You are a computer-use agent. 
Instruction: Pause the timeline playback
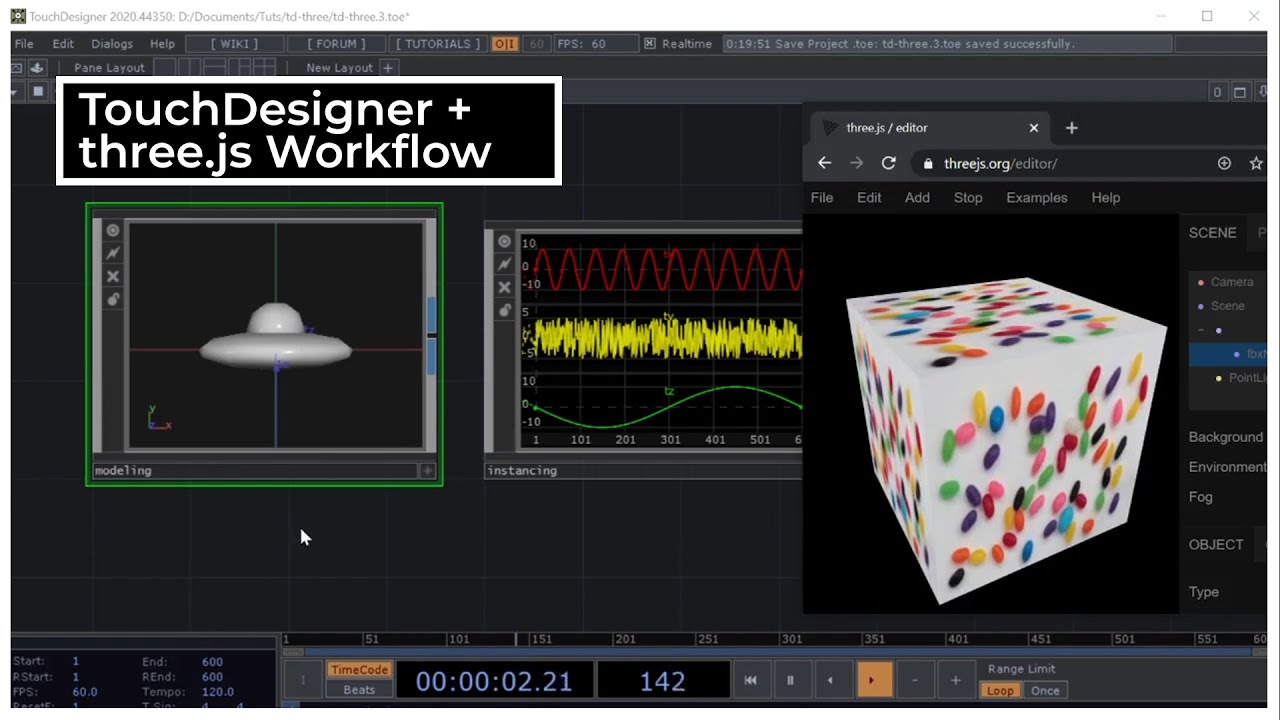(790, 680)
